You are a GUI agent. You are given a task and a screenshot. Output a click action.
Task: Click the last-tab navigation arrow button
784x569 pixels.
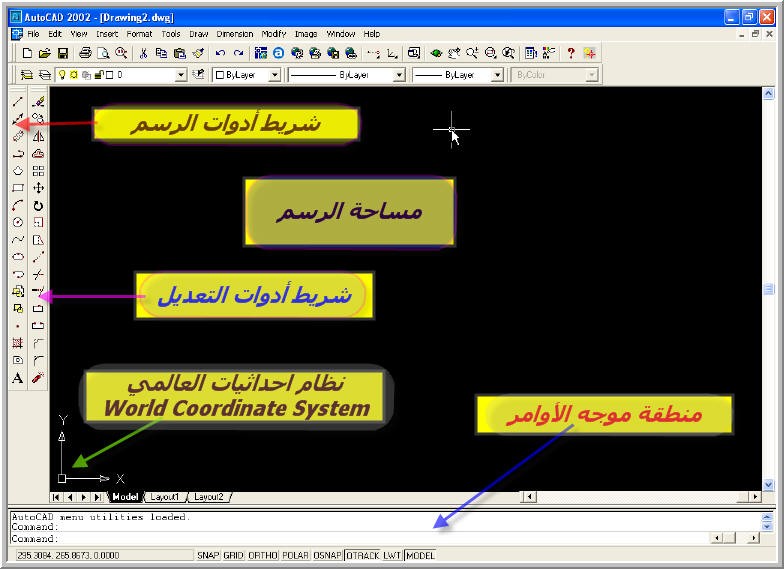(98, 497)
